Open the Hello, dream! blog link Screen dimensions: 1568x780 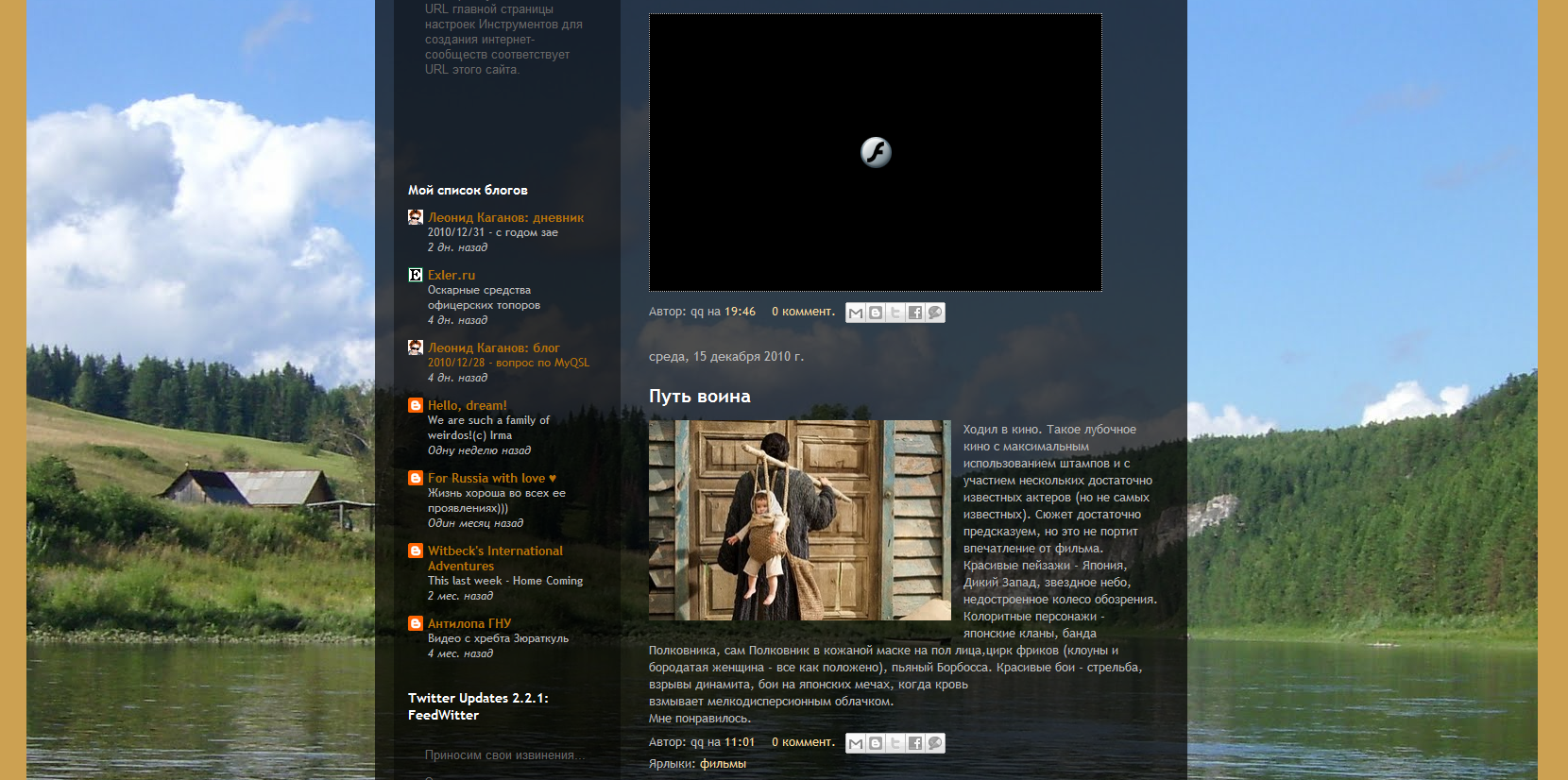[x=467, y=405]
